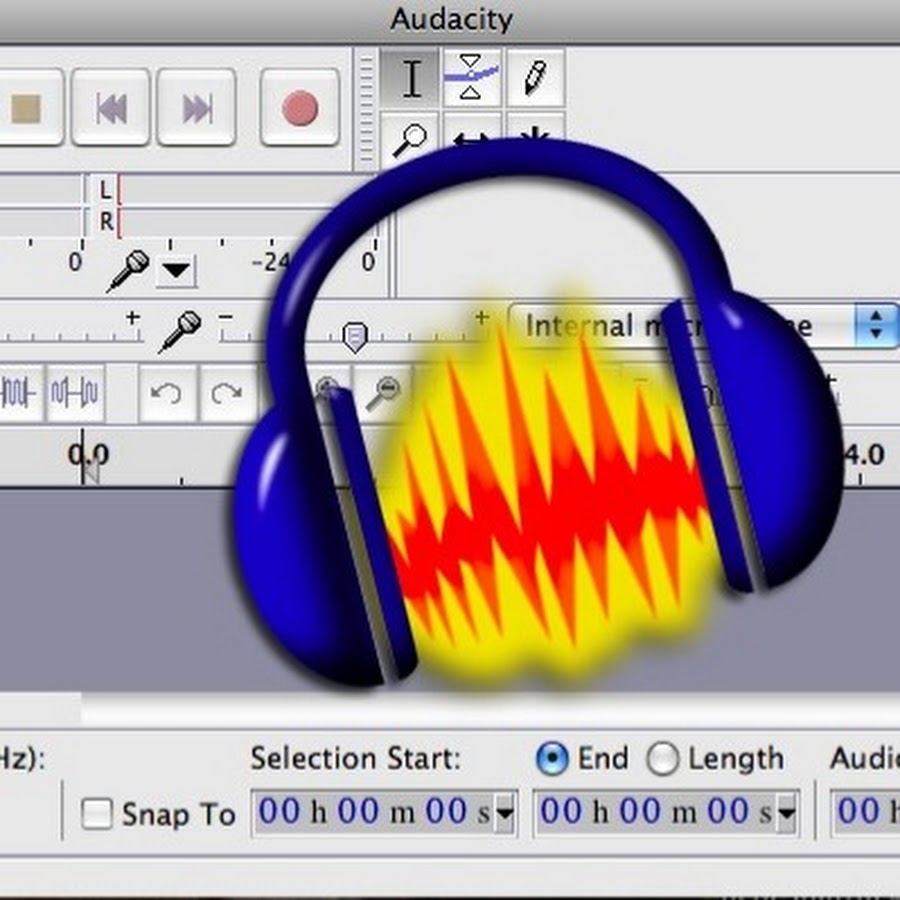The height and width of the screenshot is (900, 900).
Task: Open the End time format dropdown
Action: point(787,813)
